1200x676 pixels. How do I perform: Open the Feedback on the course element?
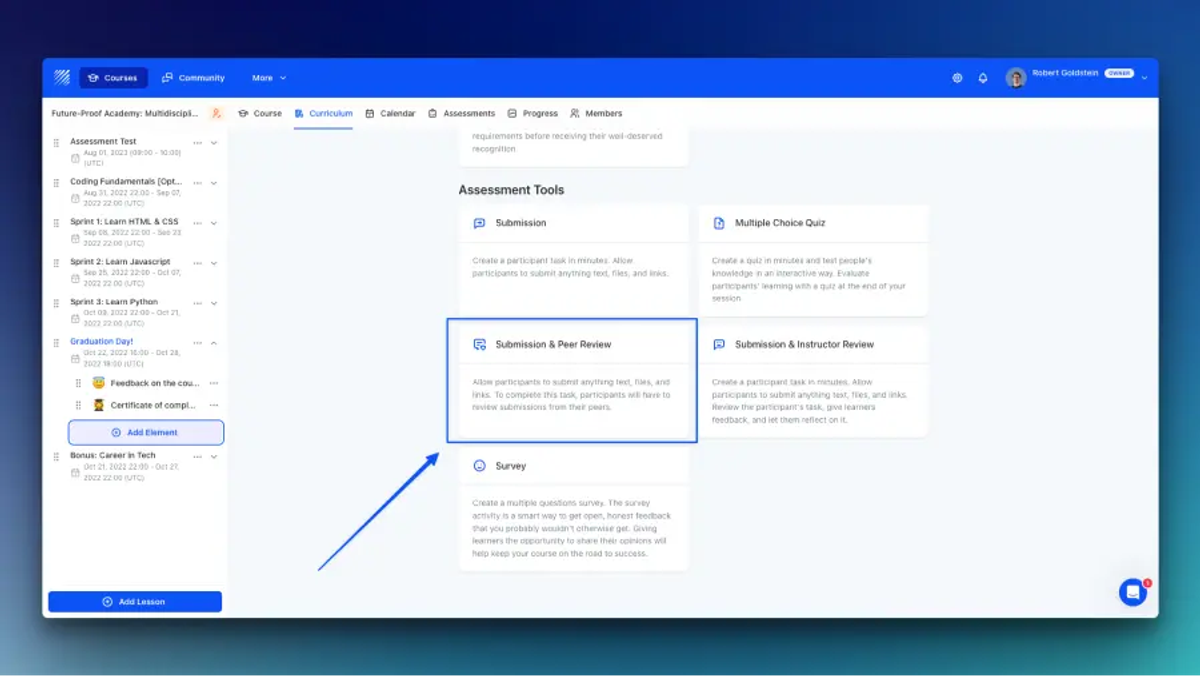tap(146, 383)
